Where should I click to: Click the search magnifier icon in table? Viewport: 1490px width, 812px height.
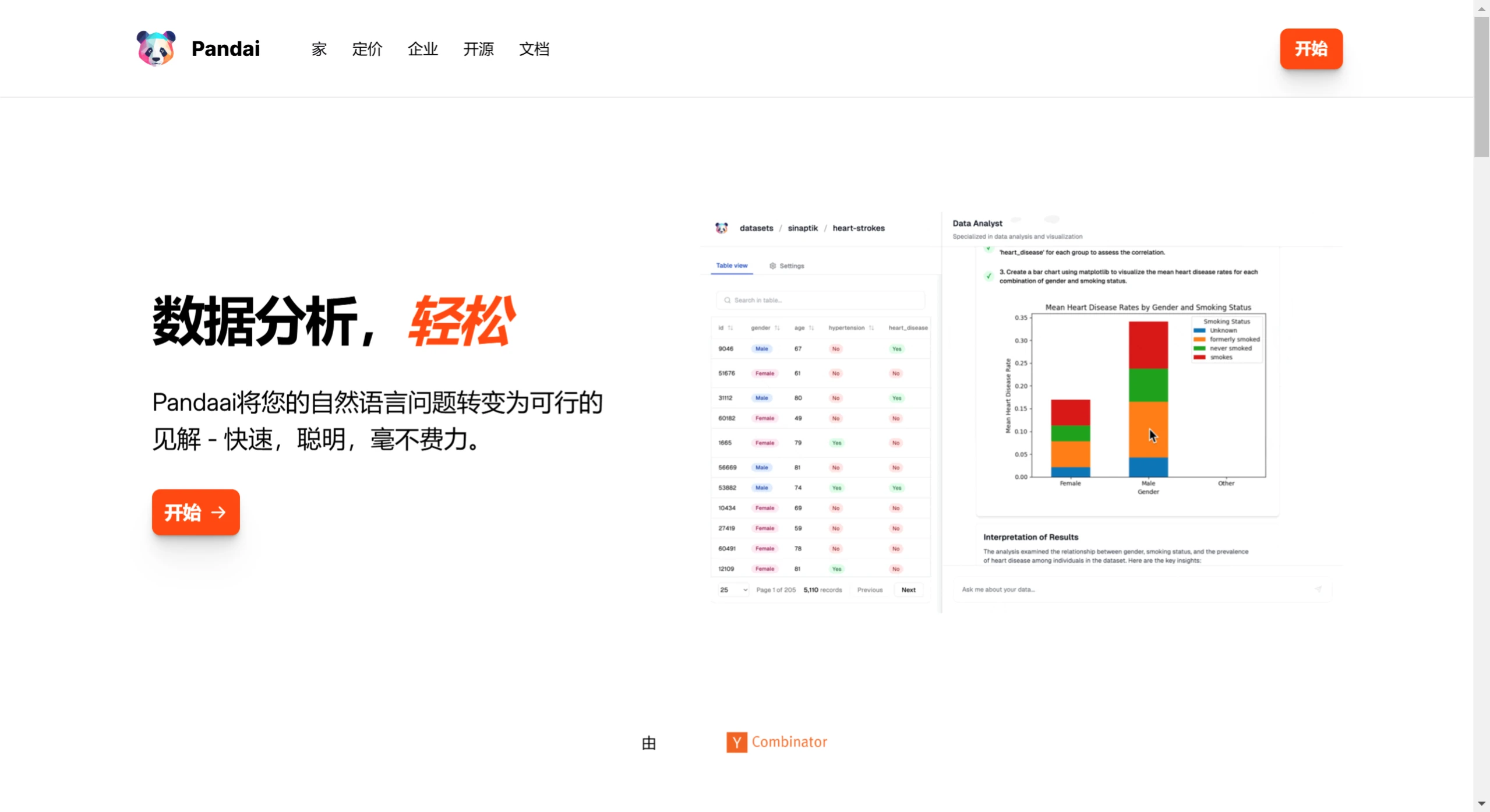pos(727,300)
